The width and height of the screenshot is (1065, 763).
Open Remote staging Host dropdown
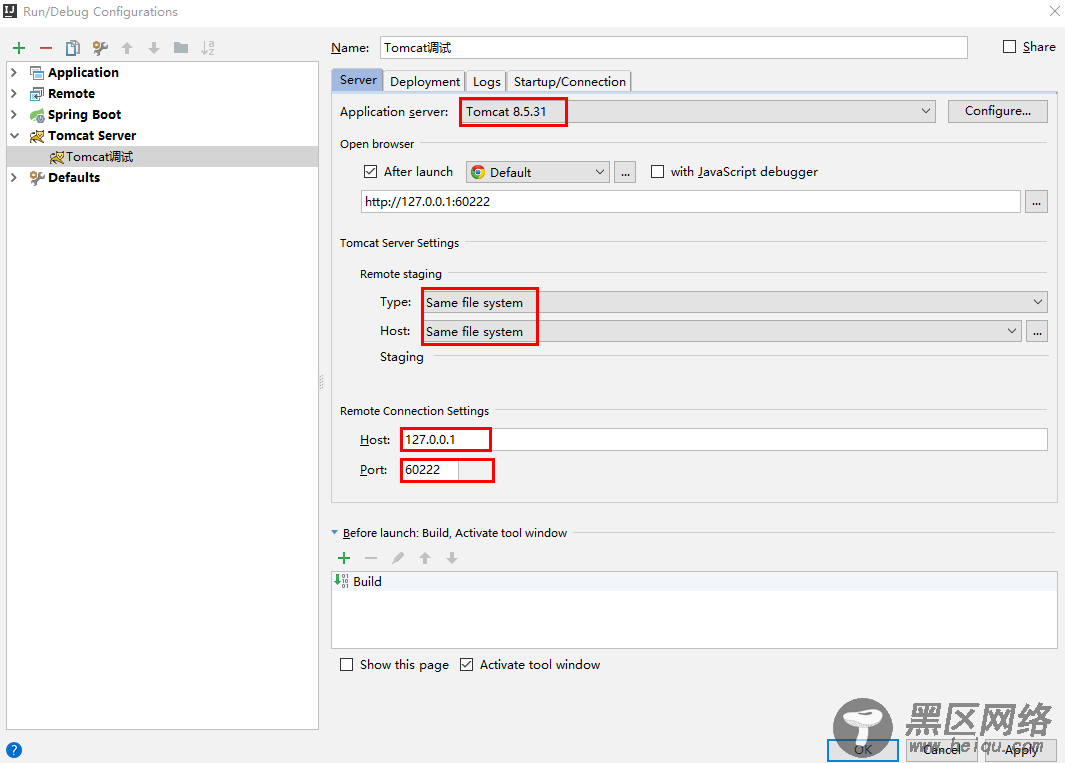[x=722, y=331]
